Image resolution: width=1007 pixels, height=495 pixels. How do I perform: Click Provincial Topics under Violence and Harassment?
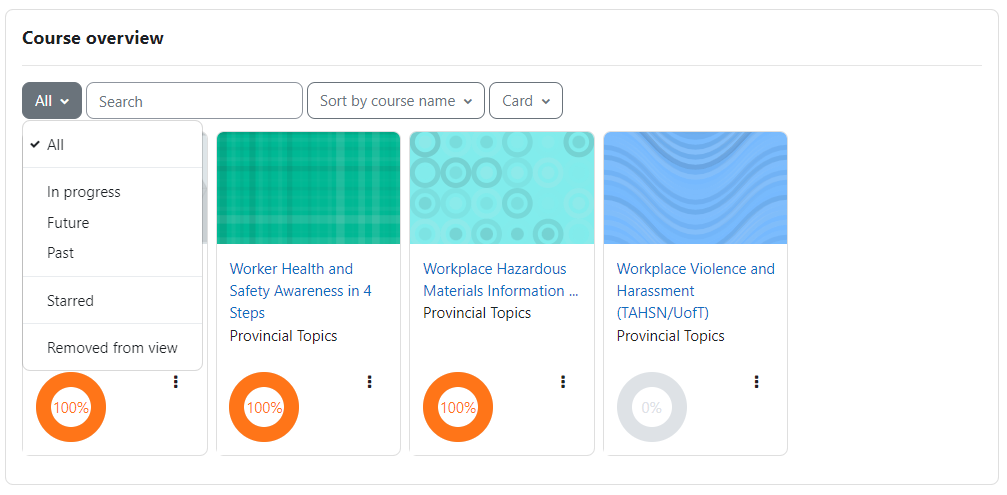pos(670,336)
